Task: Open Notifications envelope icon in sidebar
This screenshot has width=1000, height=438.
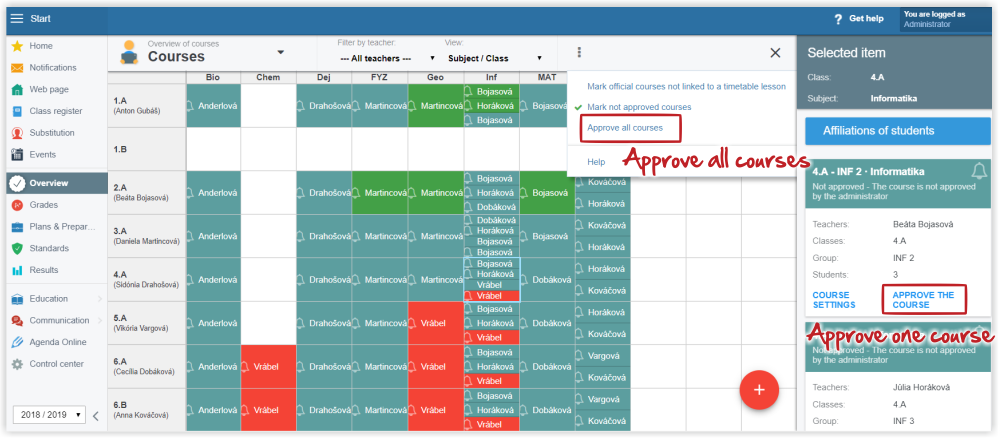Action: click(17, 68)
